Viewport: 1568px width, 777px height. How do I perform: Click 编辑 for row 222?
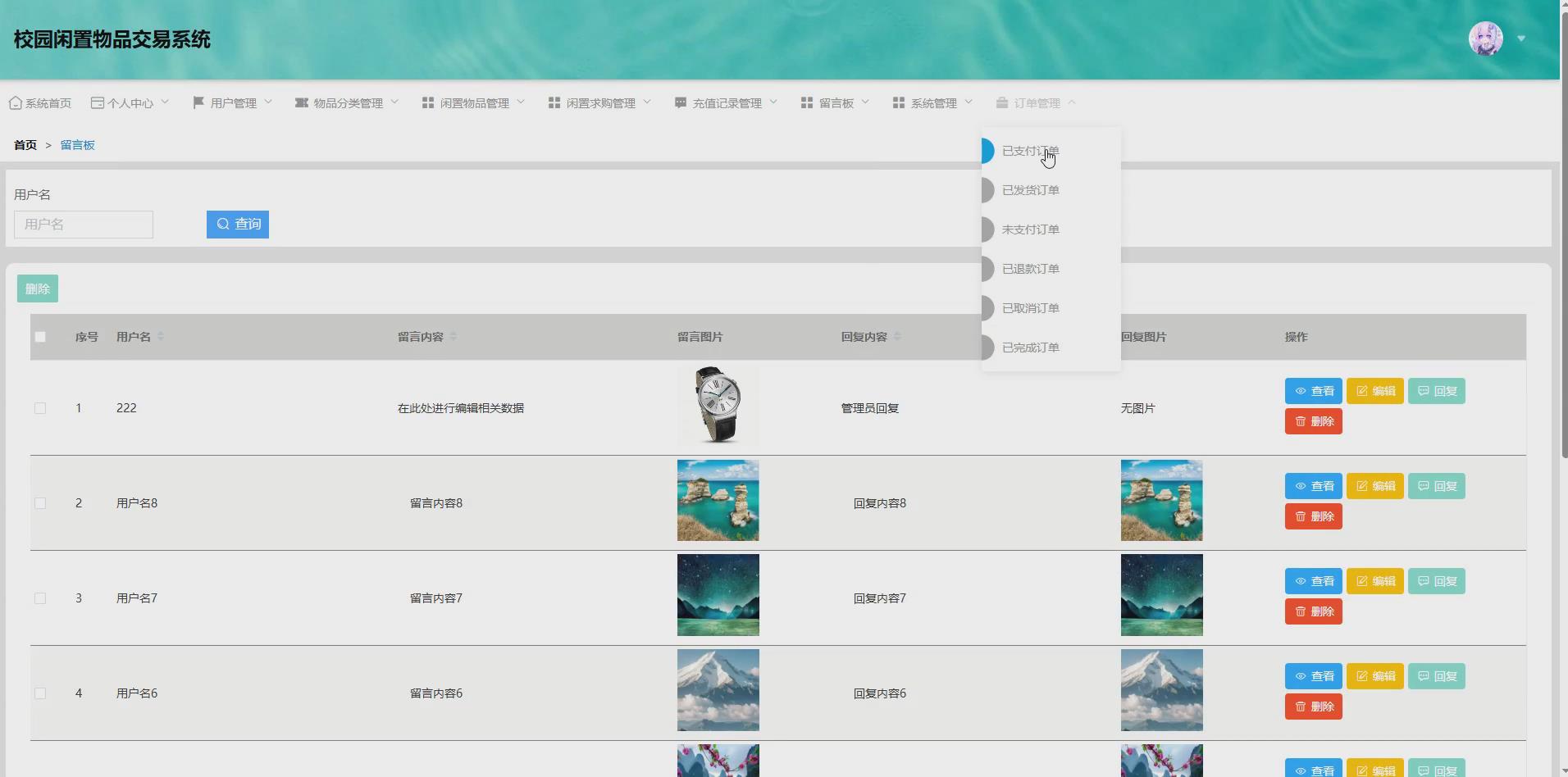[x=1375, y=391]
